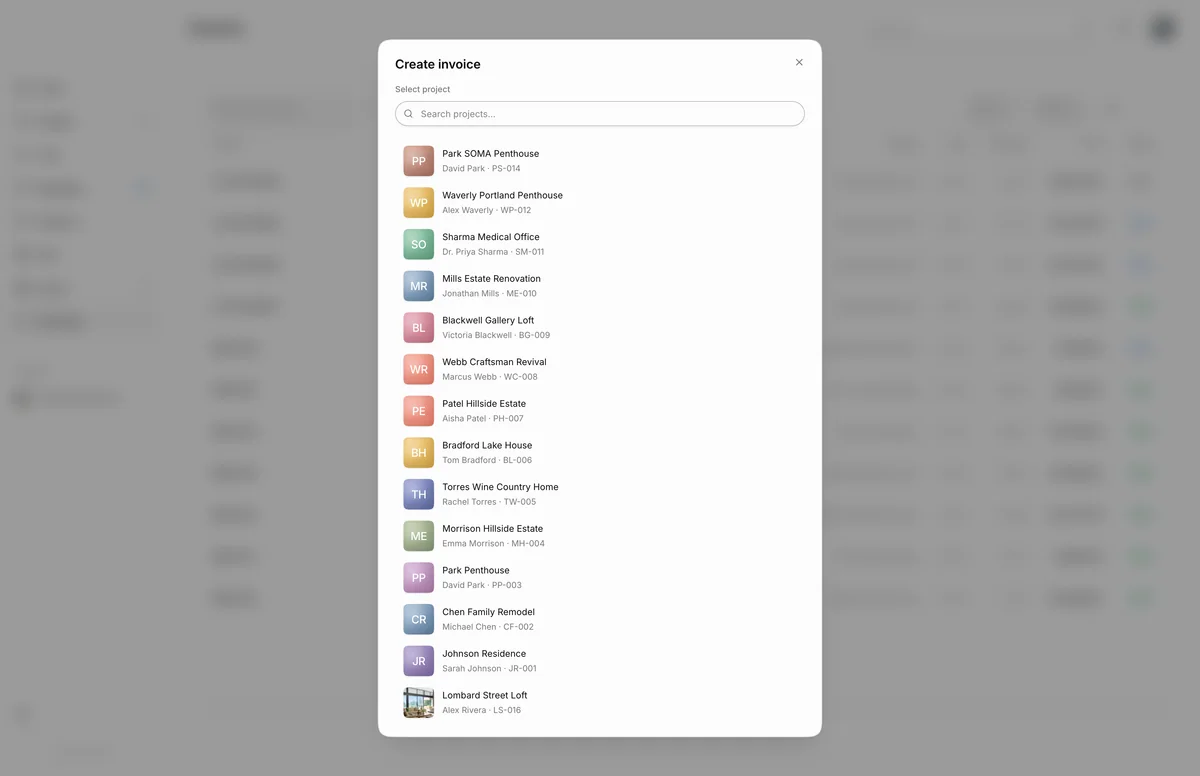Click the Rachel Torres · TW-005 subtitle
The image size is (1200, 776).
(490, 502)
